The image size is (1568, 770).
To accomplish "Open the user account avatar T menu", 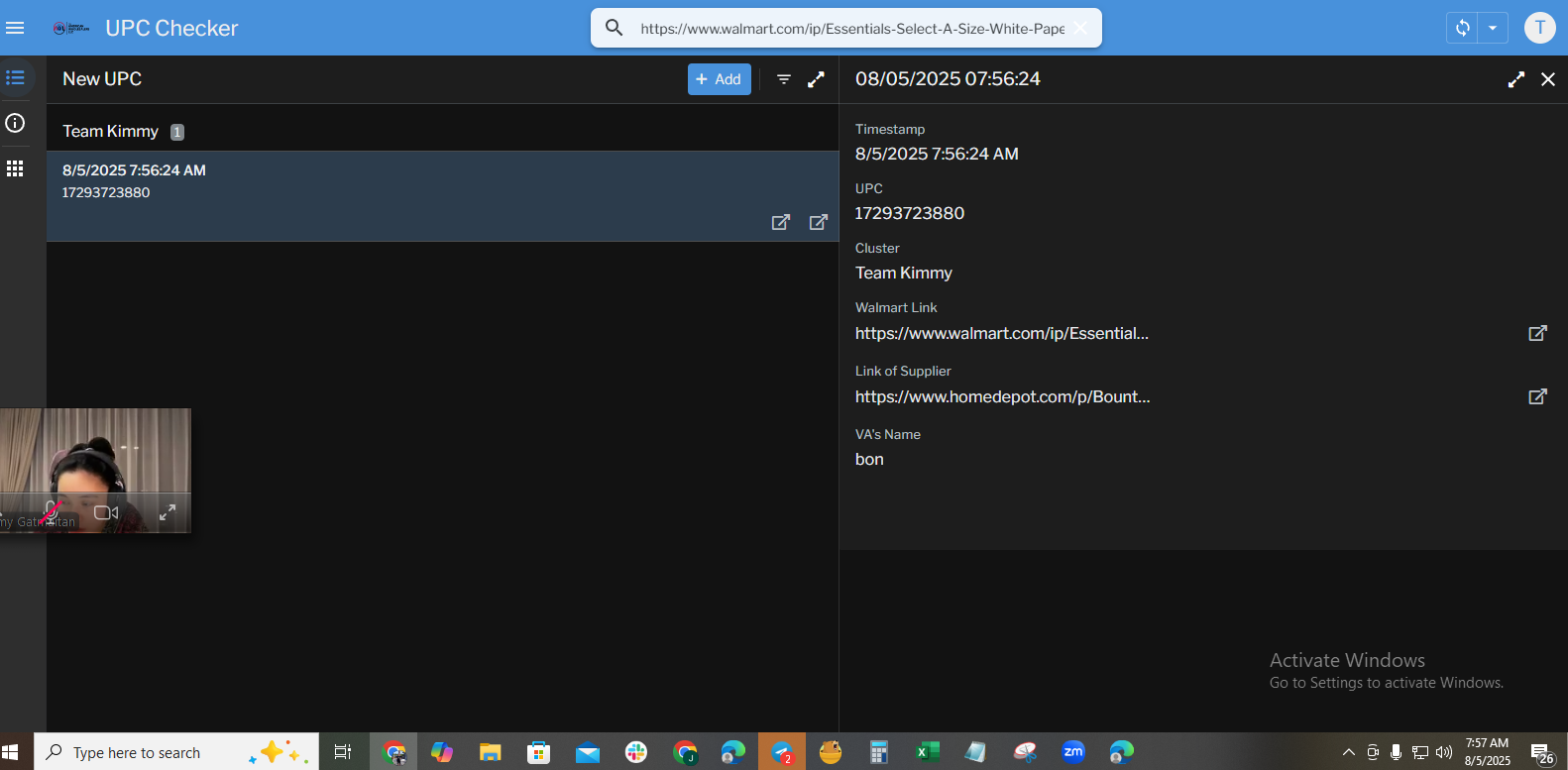I will [x=1539, y=28].
